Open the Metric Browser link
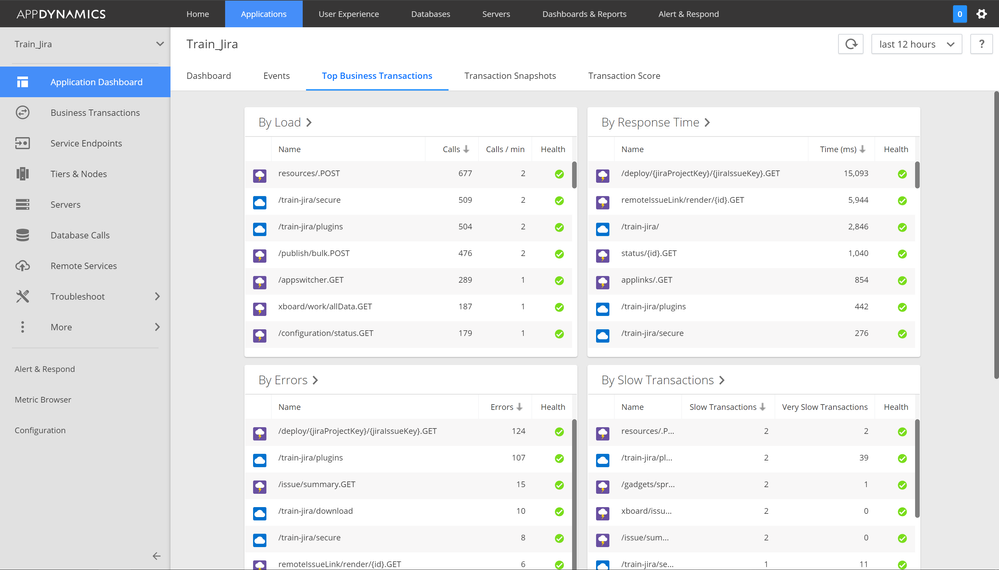The width and height of the screenshot is (999, 570). (x=43, y=399)
